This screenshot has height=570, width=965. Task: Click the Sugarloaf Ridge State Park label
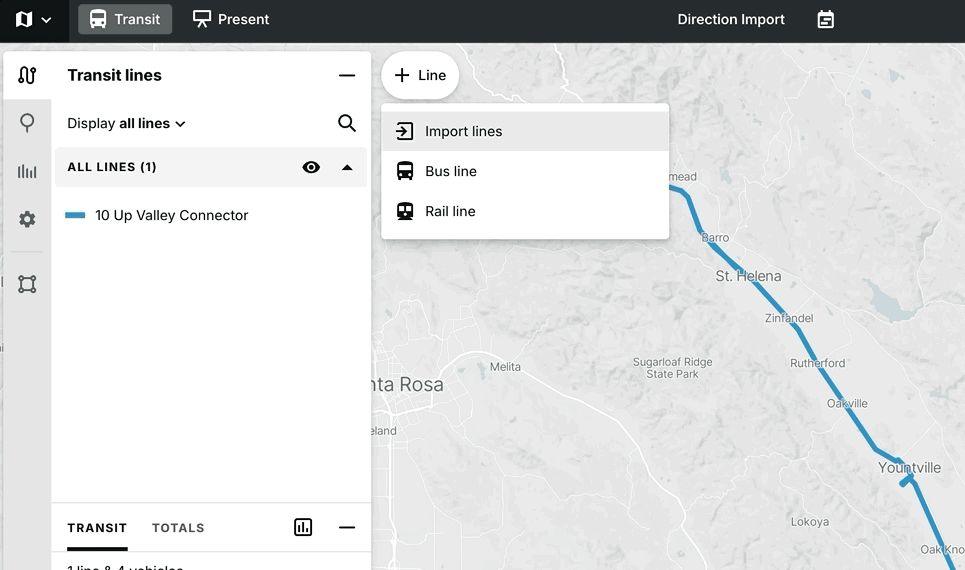[x=673, y=368]
